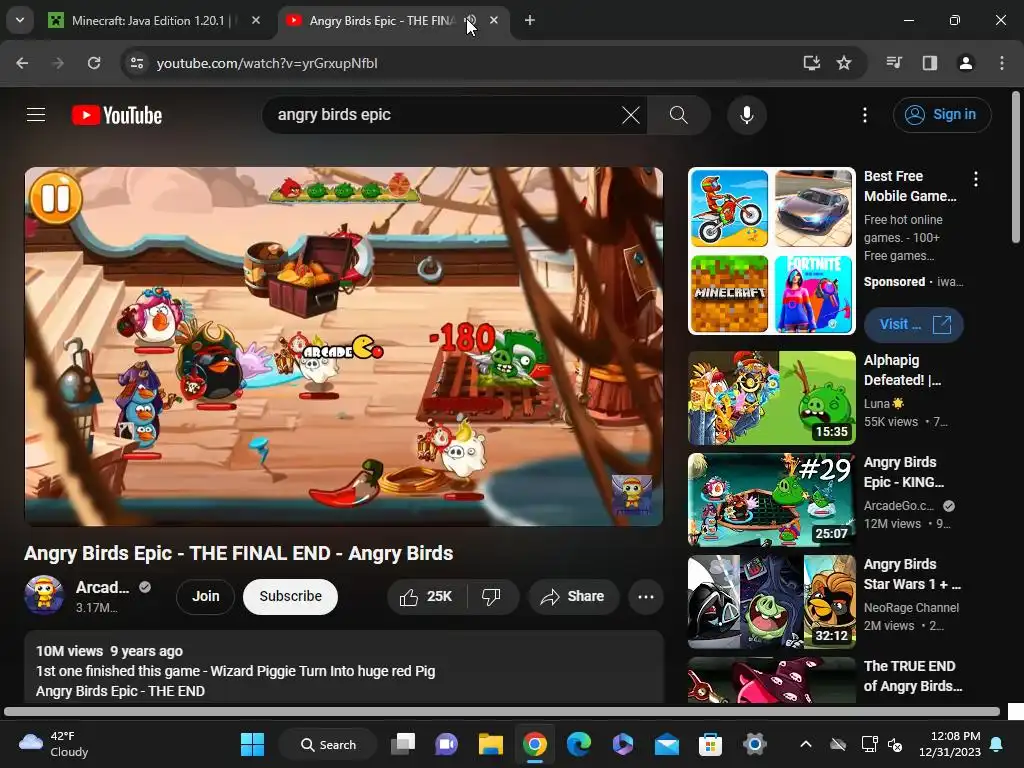Image resolution: width=1024 pixels, height=768 pixels.
Task: Share the Angry Birds Epic video
Action: coord(573,596)
